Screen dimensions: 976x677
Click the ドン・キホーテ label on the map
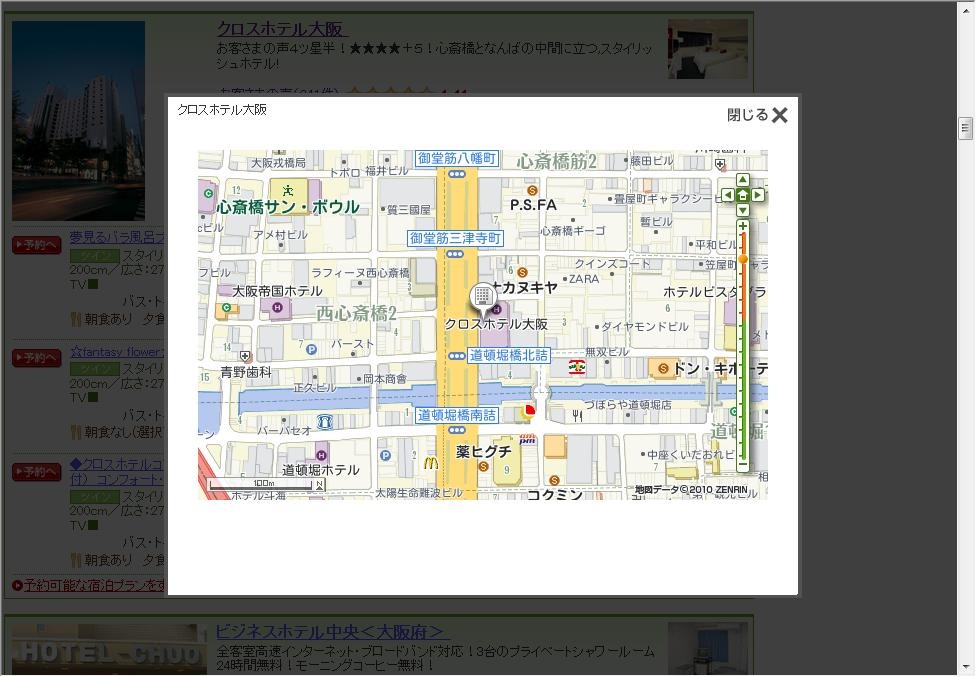click(720, 369)
